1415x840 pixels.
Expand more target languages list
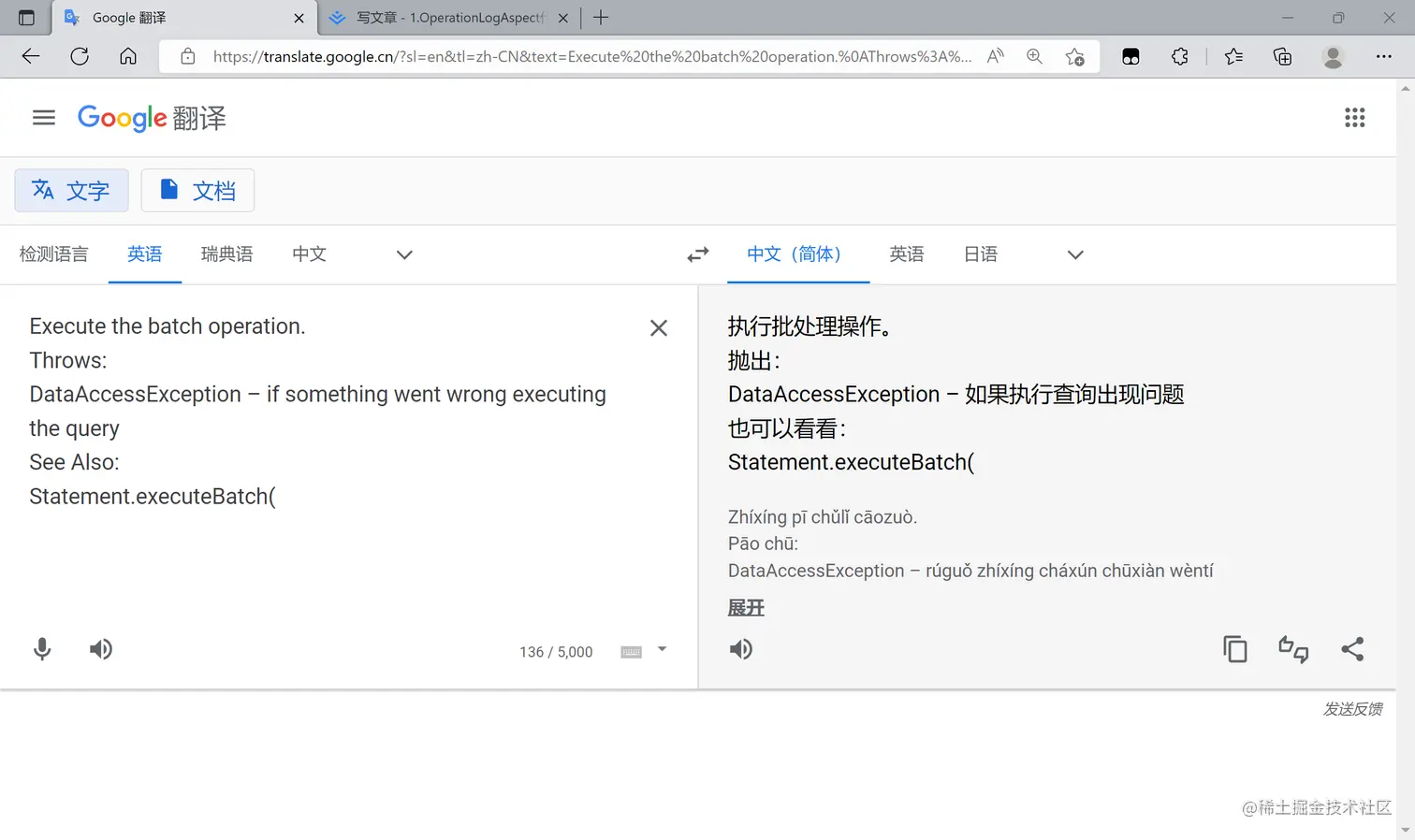click(x=1075, y=254)
